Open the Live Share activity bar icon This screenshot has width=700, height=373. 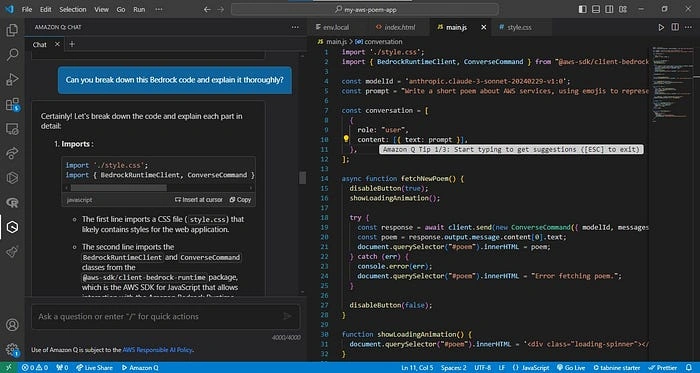[x=12, y=153]
